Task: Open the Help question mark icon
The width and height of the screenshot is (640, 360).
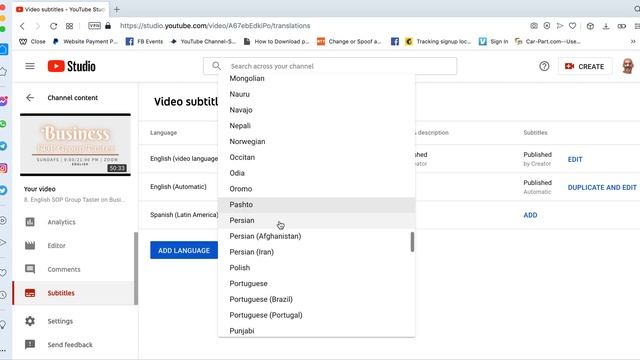Action: (544, 66)
